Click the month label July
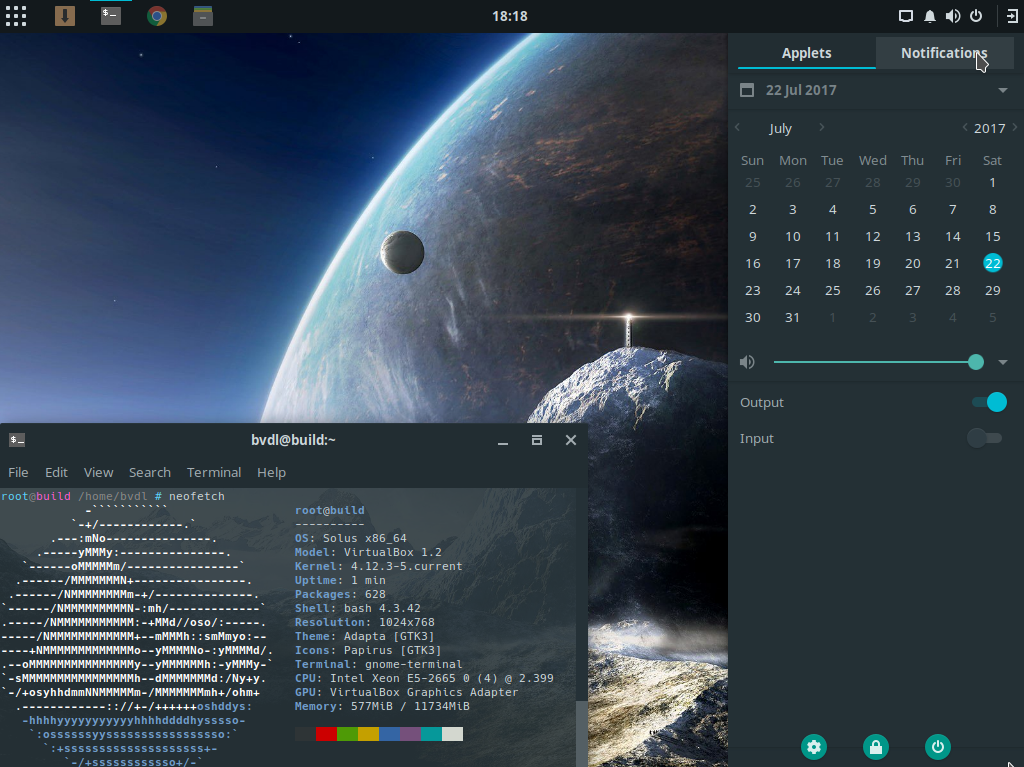The width and height of the screenshot is (1024, 767). click(x=780, y=128)
